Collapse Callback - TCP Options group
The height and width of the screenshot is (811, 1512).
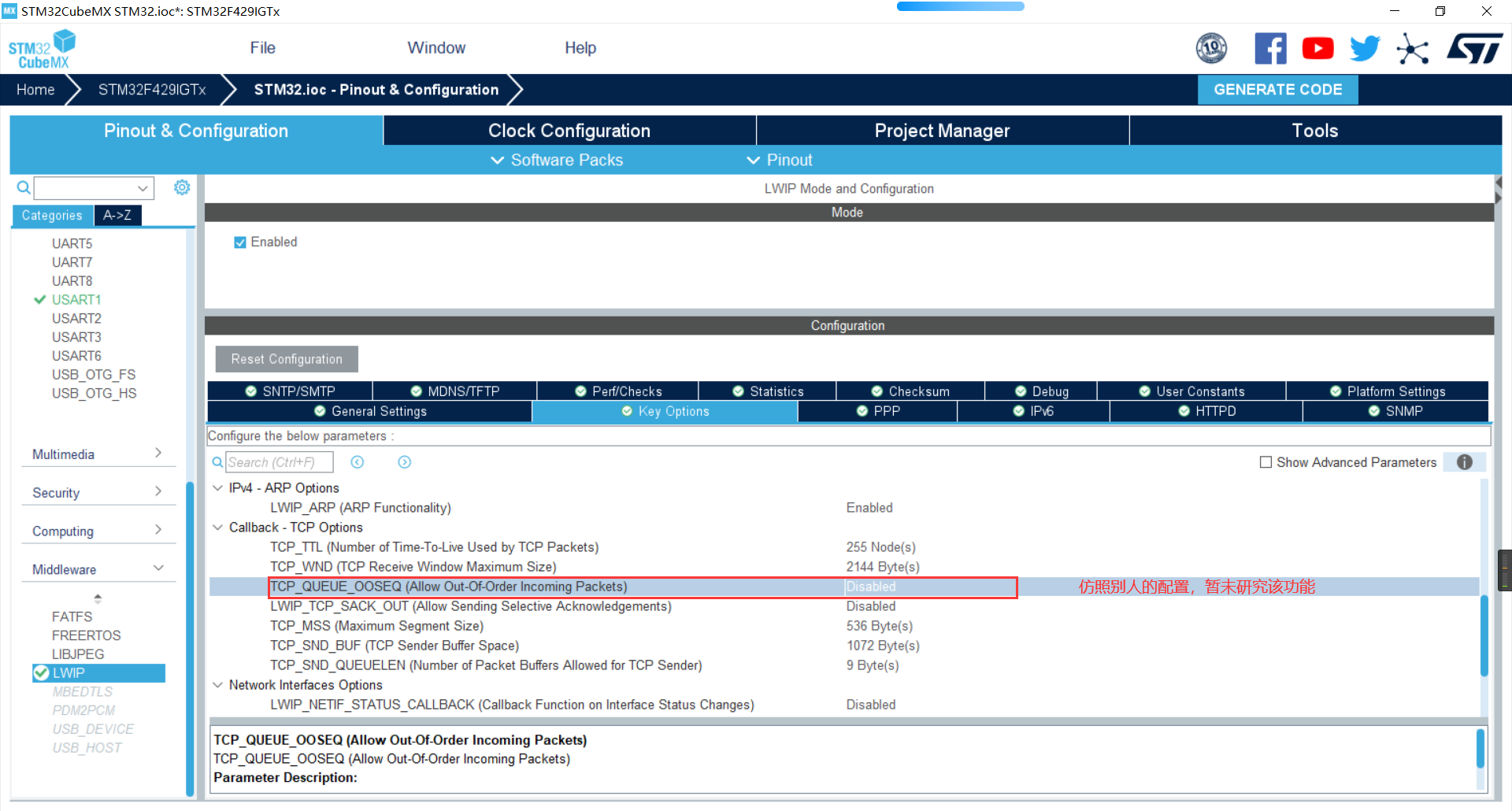(218, 528)
